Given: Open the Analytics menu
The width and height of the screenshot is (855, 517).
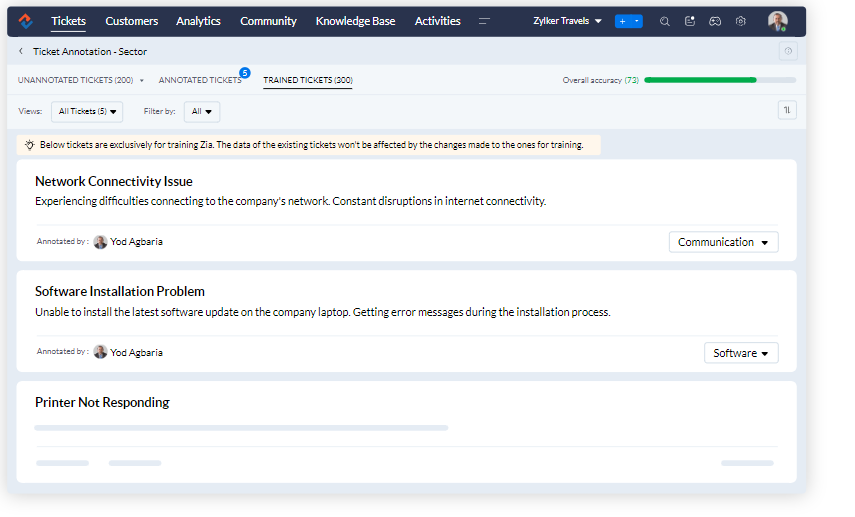Looking at the screenshot, I should click(198, 21).
